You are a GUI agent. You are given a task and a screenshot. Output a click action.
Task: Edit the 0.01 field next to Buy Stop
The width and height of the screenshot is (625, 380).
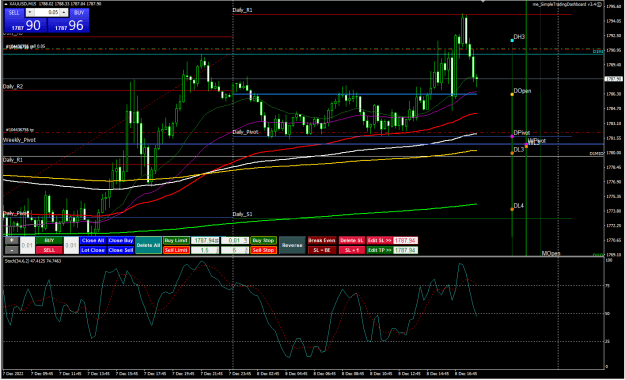click(235, 240)
